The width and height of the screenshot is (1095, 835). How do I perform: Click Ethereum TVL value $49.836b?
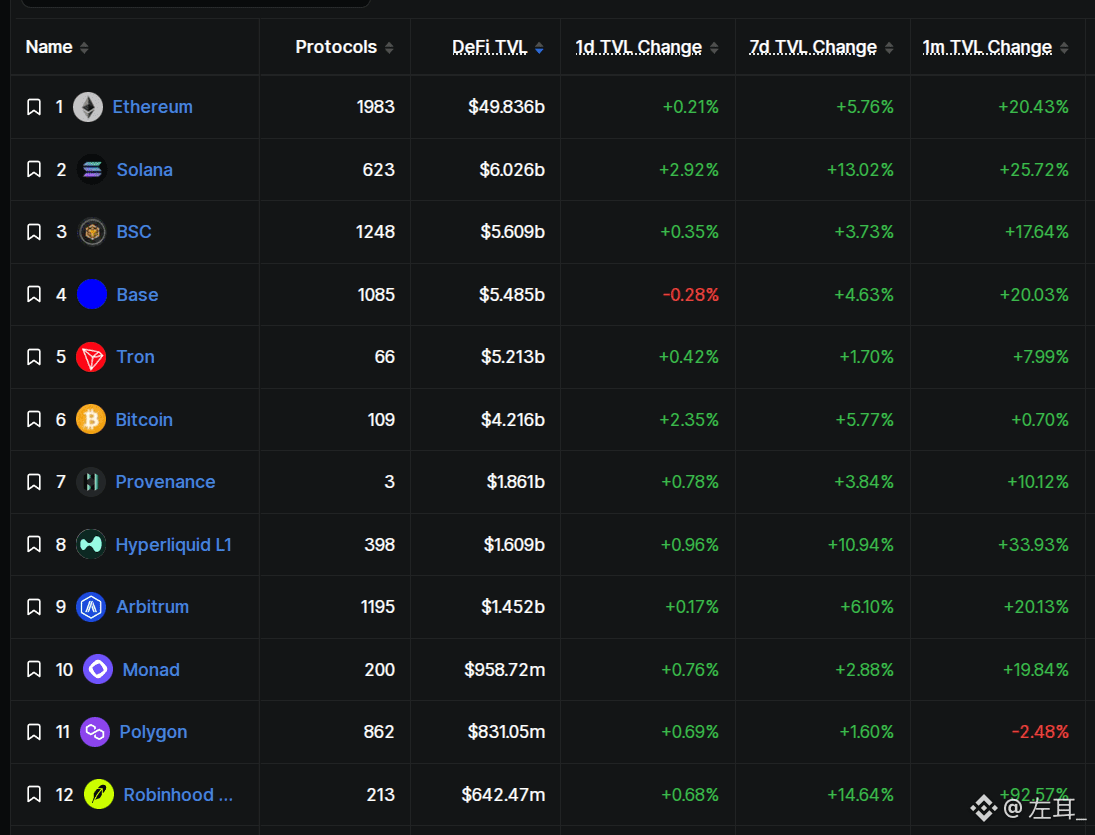click(506, 107)
